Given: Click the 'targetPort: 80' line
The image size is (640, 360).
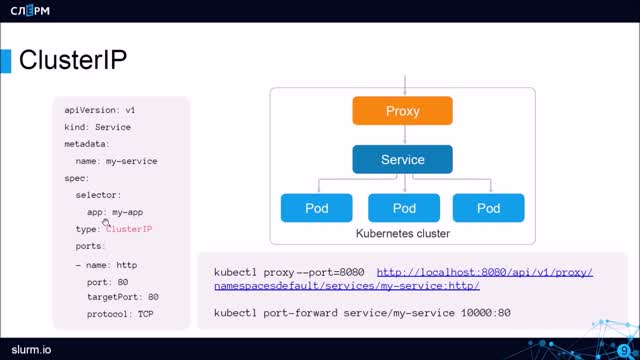Looking at the screenshot, I should tap(122, 297).
